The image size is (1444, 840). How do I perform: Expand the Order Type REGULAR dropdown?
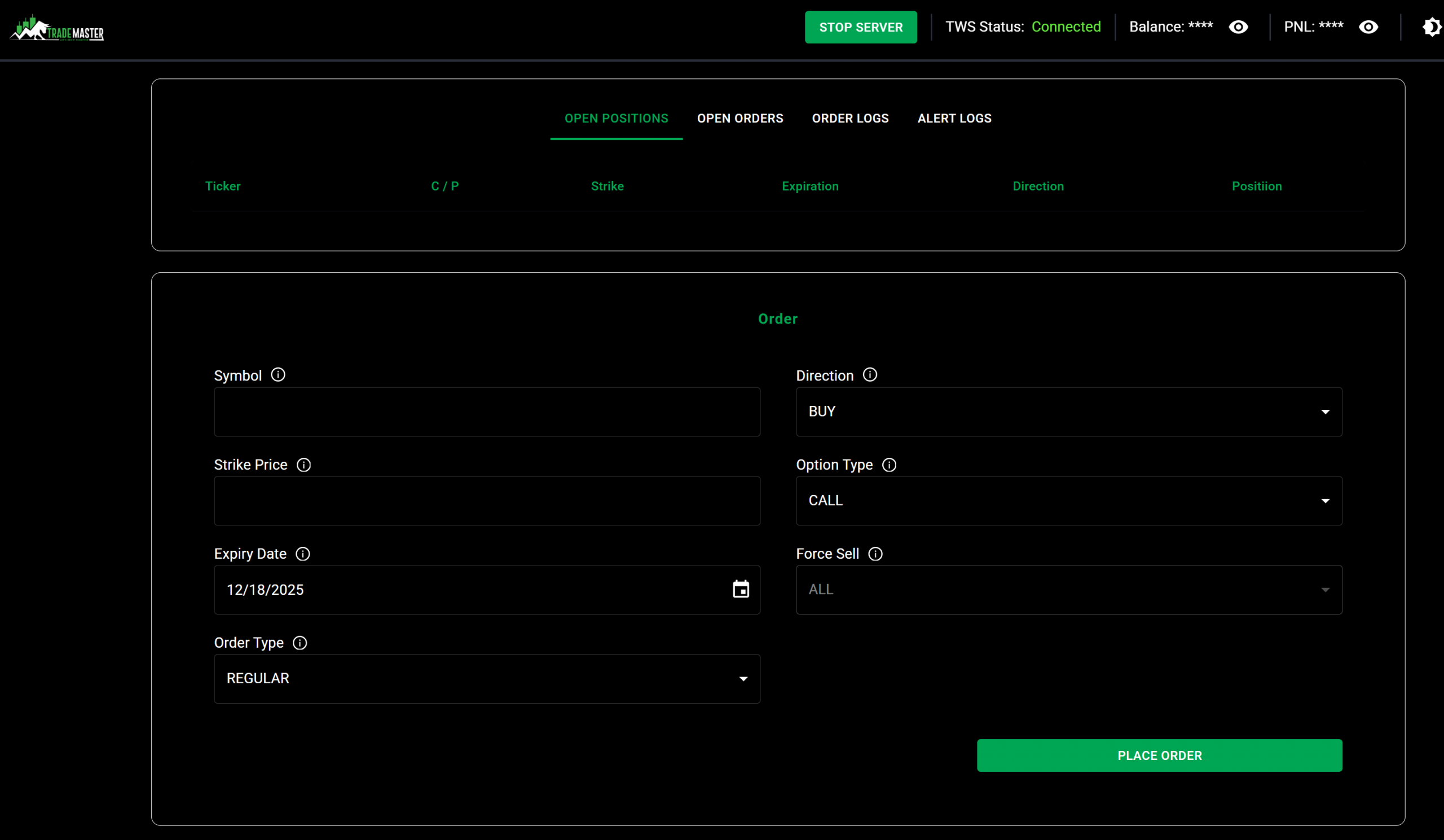487,679
